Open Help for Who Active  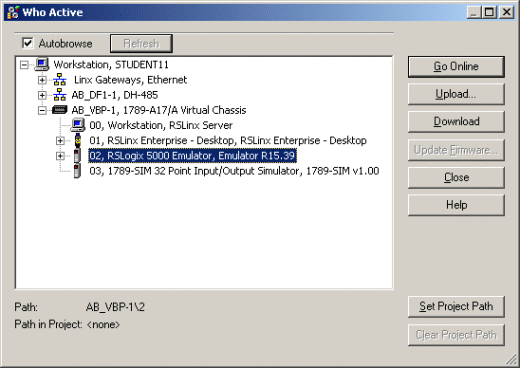click(456, 205)
